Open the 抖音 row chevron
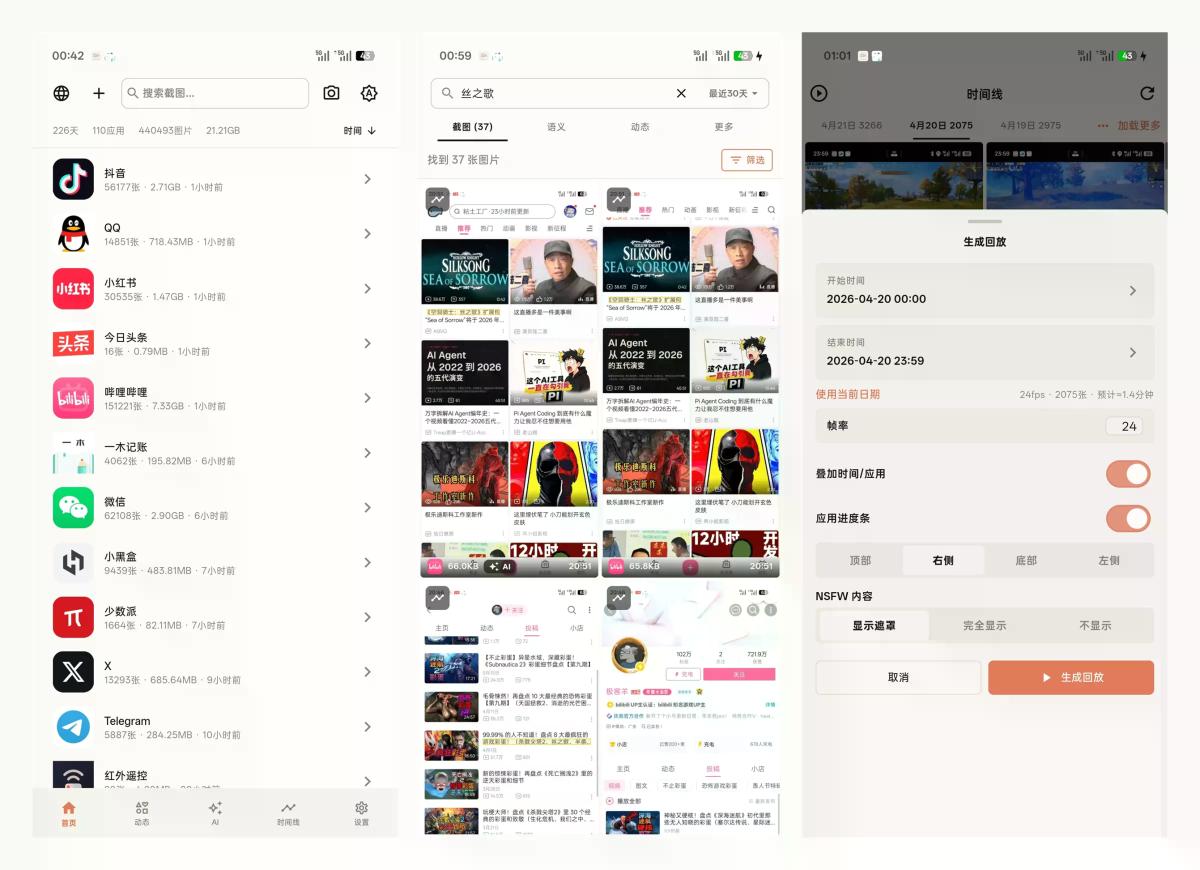The height and width of the screenshot is (870, 1200). [x=367, y=179]
